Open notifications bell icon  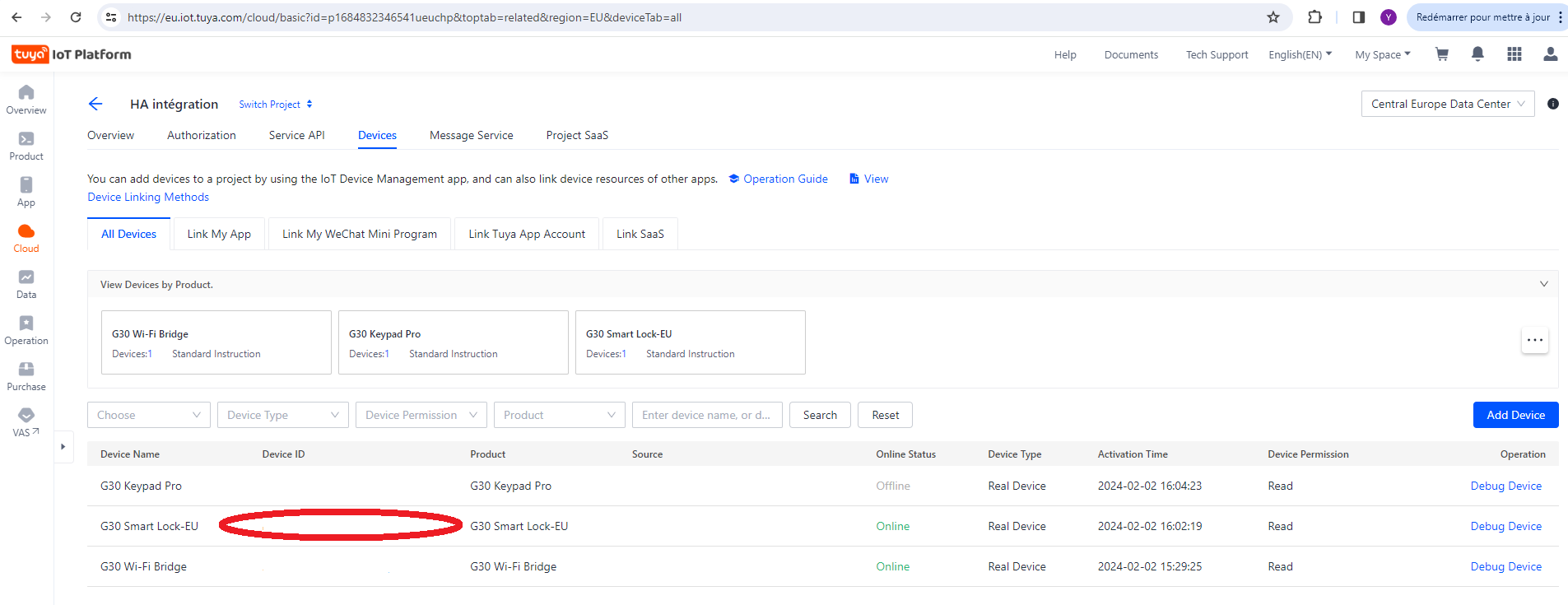tap(1477, 54)
